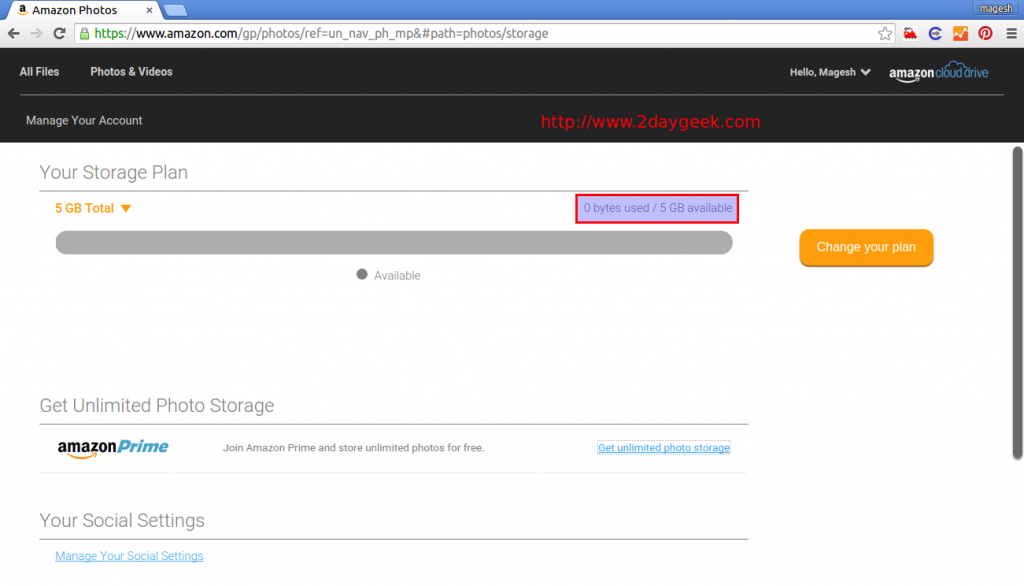Bookmark this page with the star icon
This screenshot has height=586, width=1024.
click(x=885, y=33)
